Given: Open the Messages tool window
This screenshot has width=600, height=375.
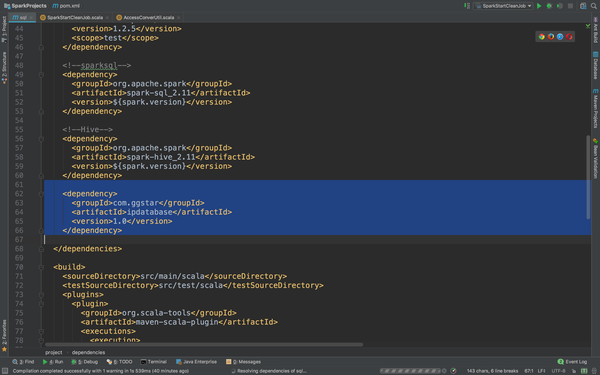Looking at the screenshot, I should (x=243, y=362).
